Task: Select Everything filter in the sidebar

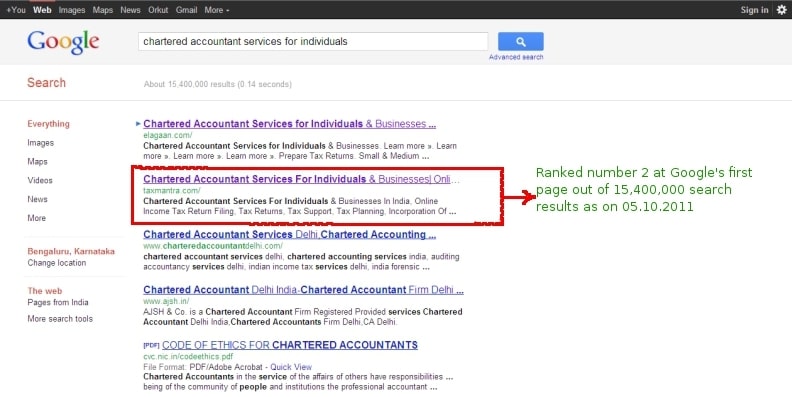Action: click(x=48, y=124)
